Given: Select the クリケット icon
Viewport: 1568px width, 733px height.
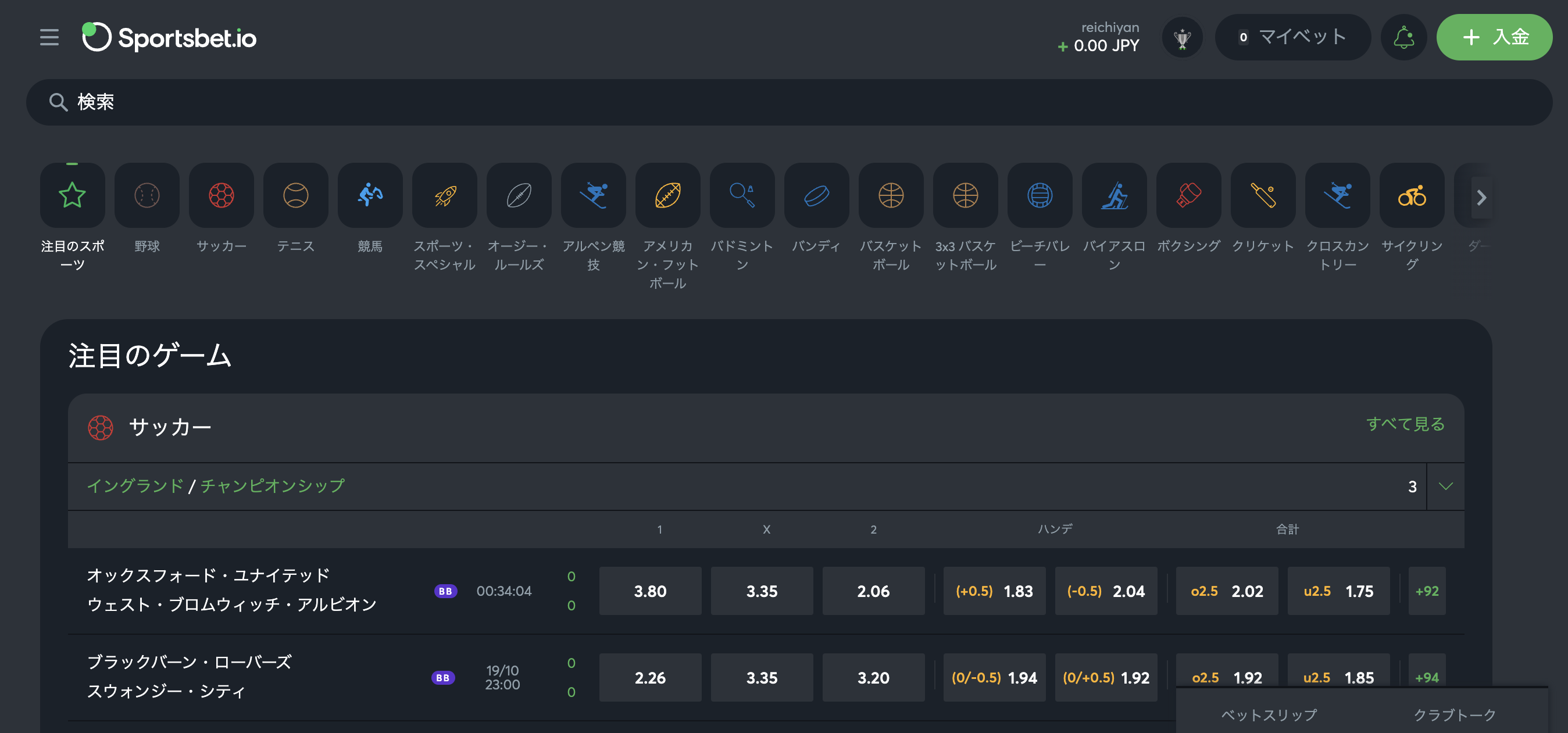Looking at the screenshot, I should coord(1263,195).
